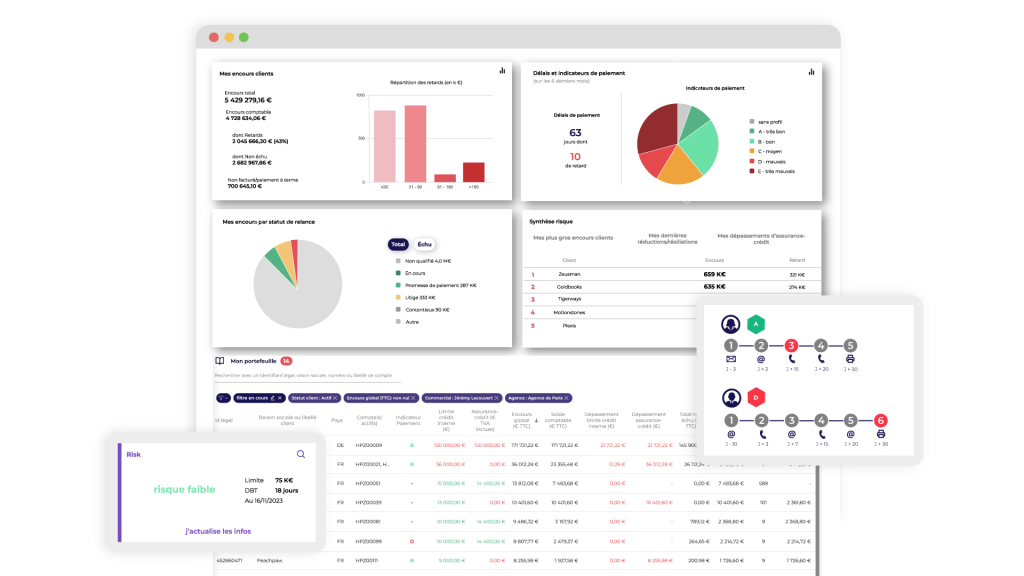This screenshot has width=1024, height=576.
Task: Click the red hexagon D rating badge
Action: [x=756, y=397]
